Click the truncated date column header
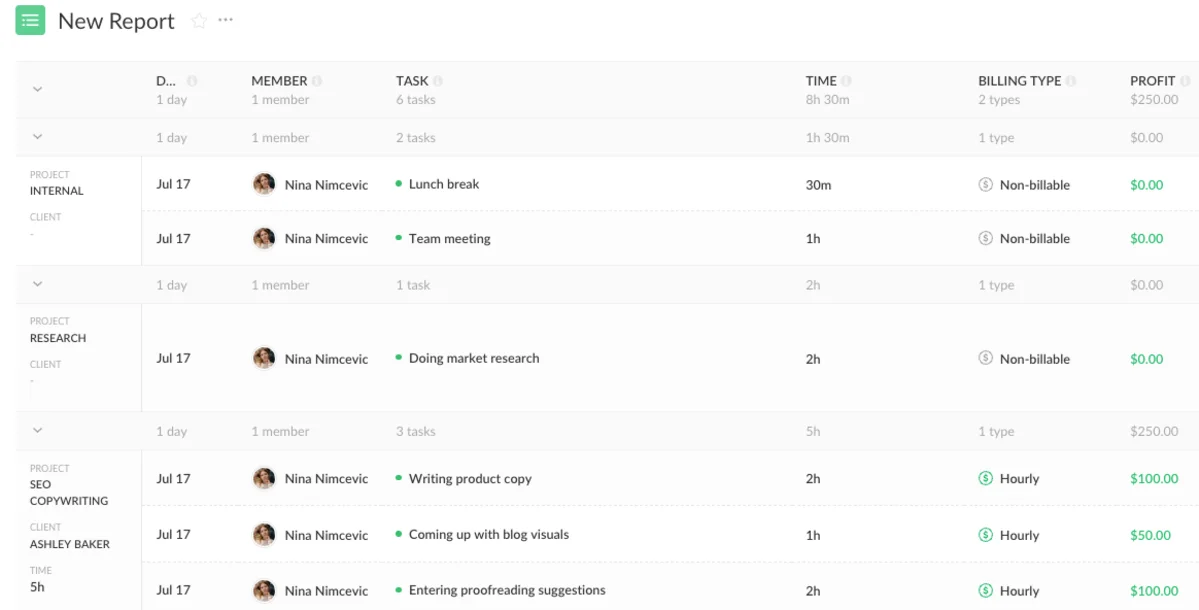 pyautogui.click(x=166, y=81)
